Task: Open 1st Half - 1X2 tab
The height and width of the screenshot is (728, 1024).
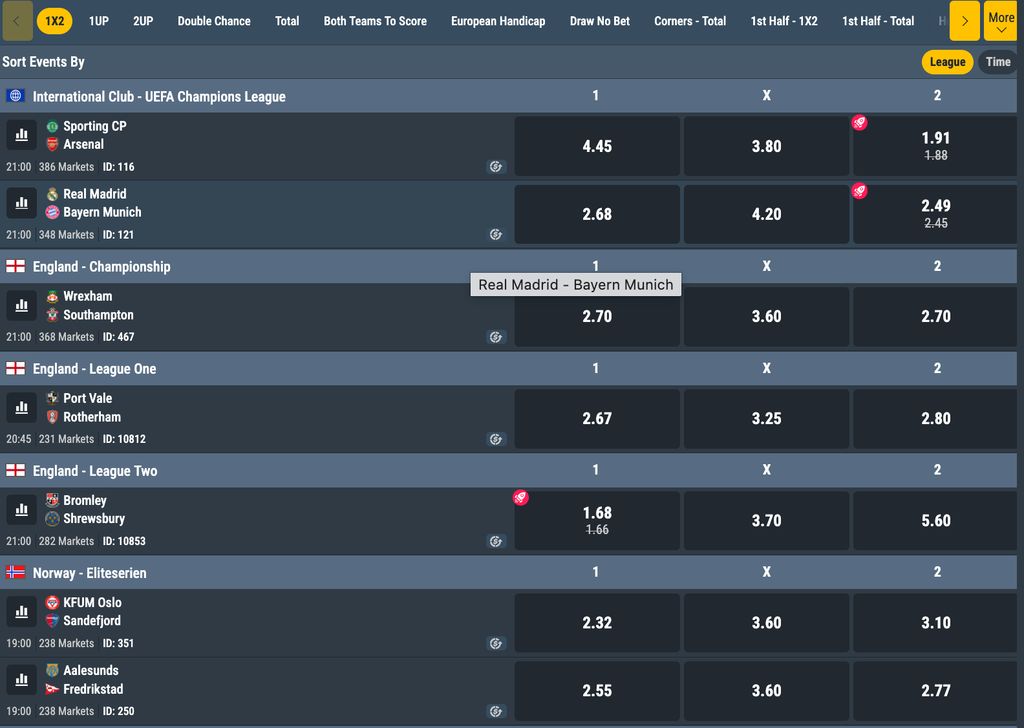Action: coord(784,21)
